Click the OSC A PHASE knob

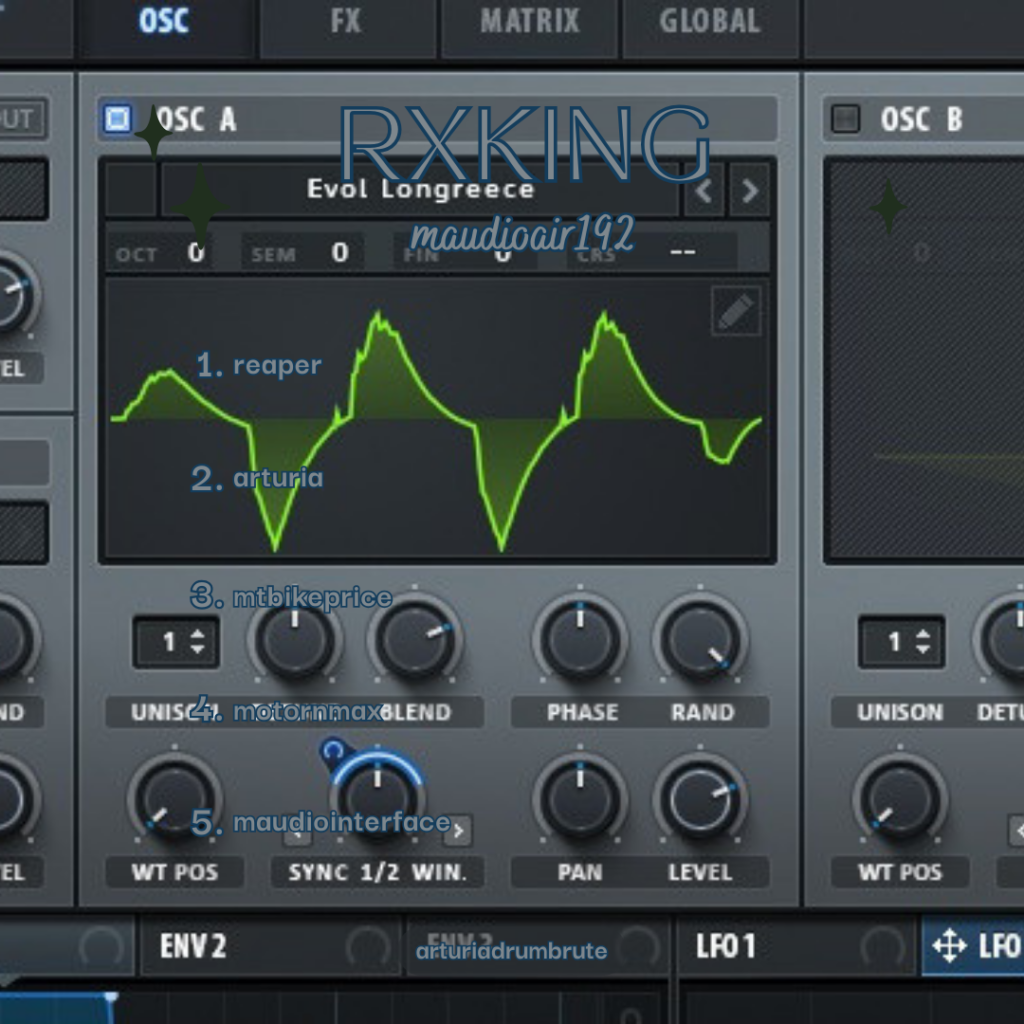click(580, 639)
